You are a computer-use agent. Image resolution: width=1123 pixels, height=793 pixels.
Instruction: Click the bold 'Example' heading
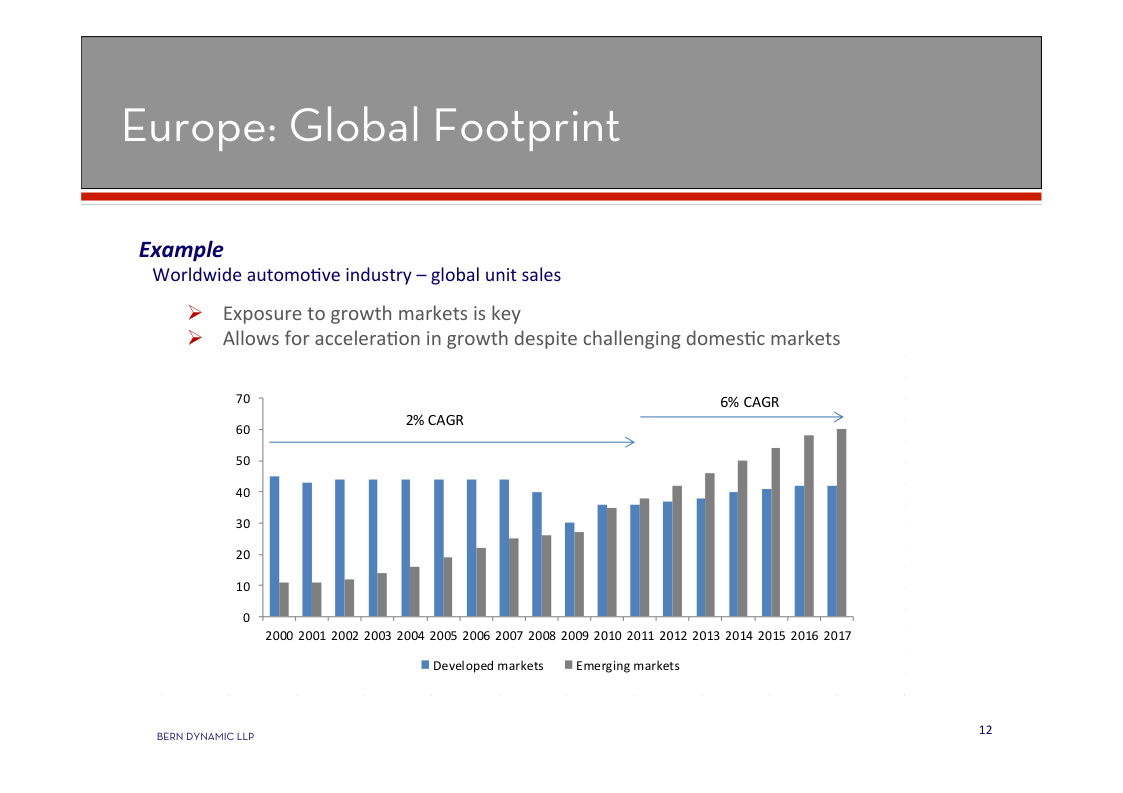(x=180, y=249)
